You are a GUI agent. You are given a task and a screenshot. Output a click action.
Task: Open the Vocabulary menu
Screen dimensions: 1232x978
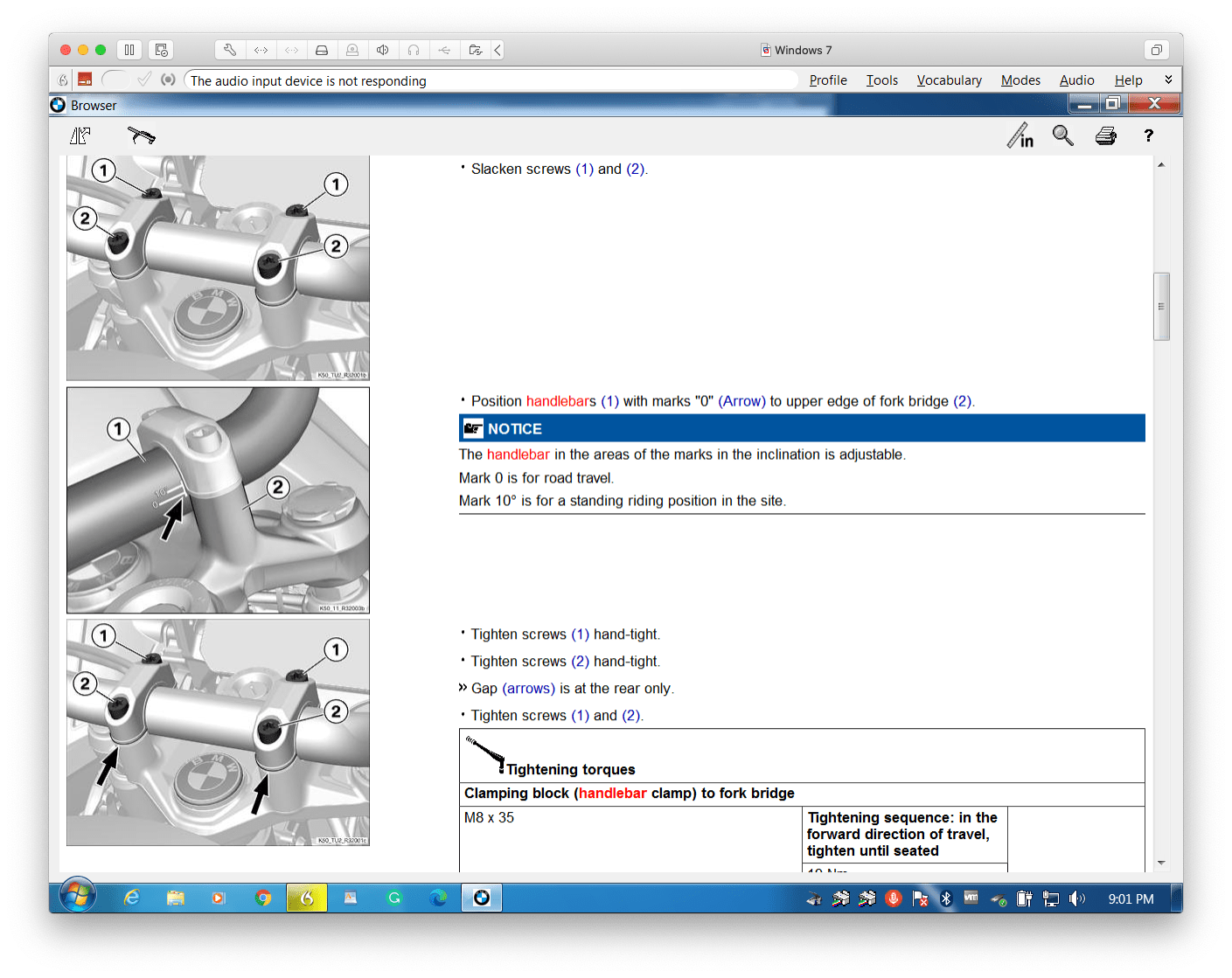[x=950, y=80]
